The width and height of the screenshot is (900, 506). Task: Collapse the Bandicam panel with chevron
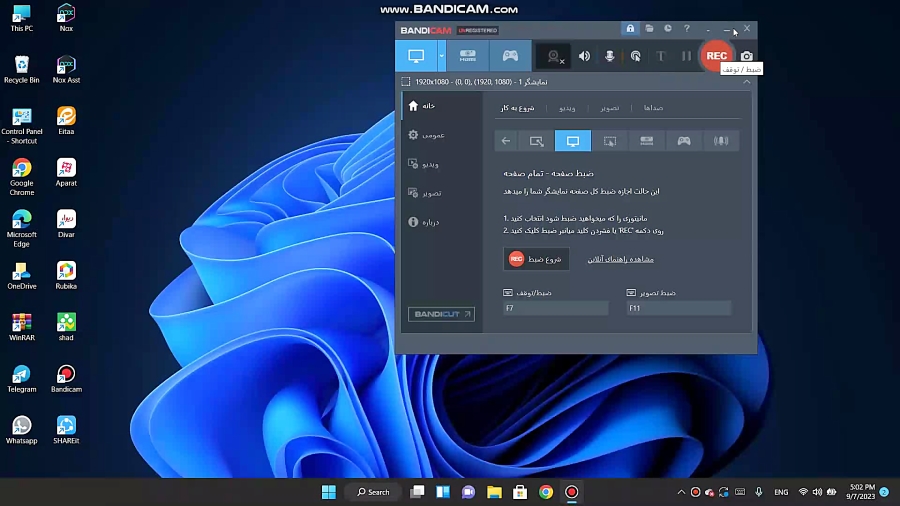click(x=746, y=82)
